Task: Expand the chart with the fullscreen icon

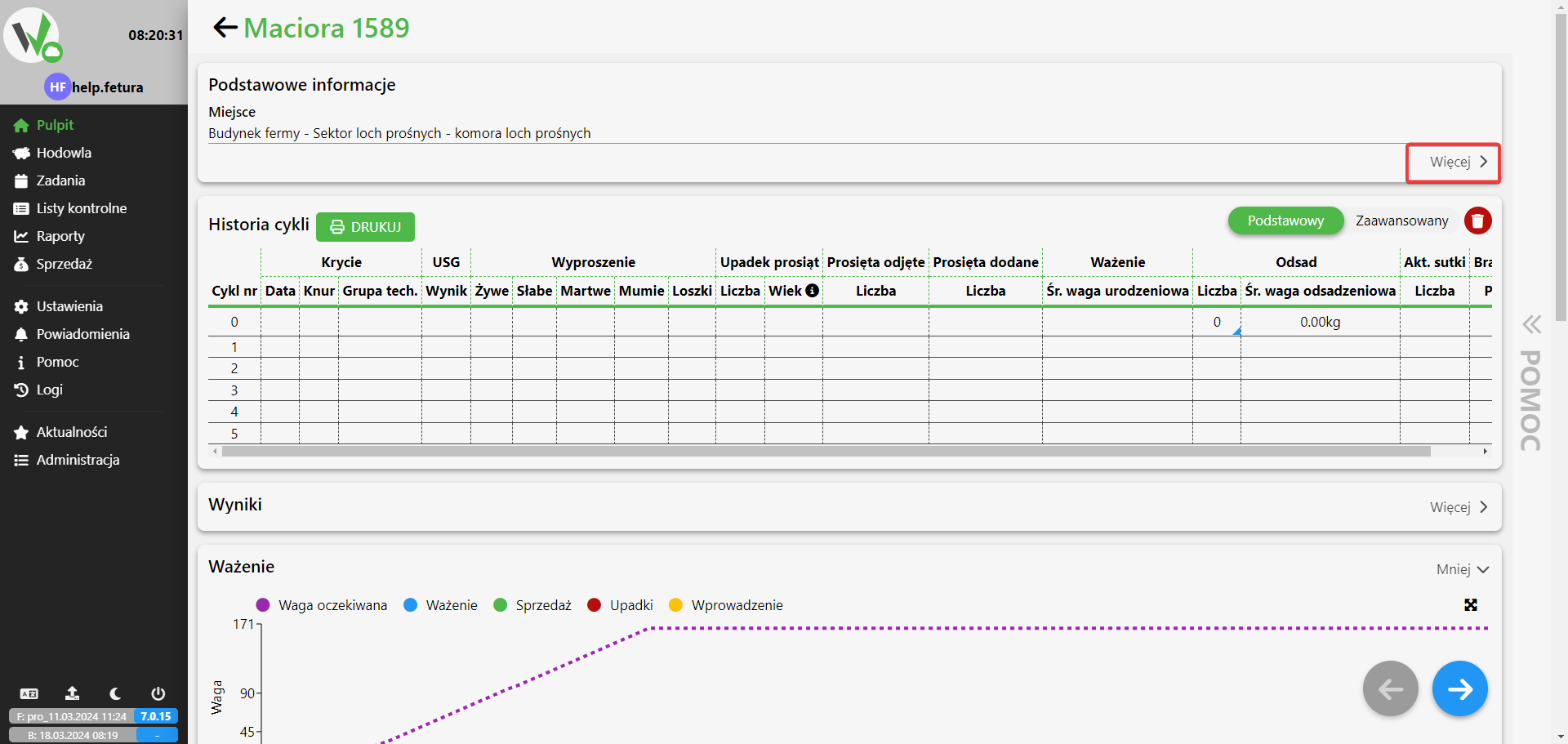Action: coord(1470,605)
